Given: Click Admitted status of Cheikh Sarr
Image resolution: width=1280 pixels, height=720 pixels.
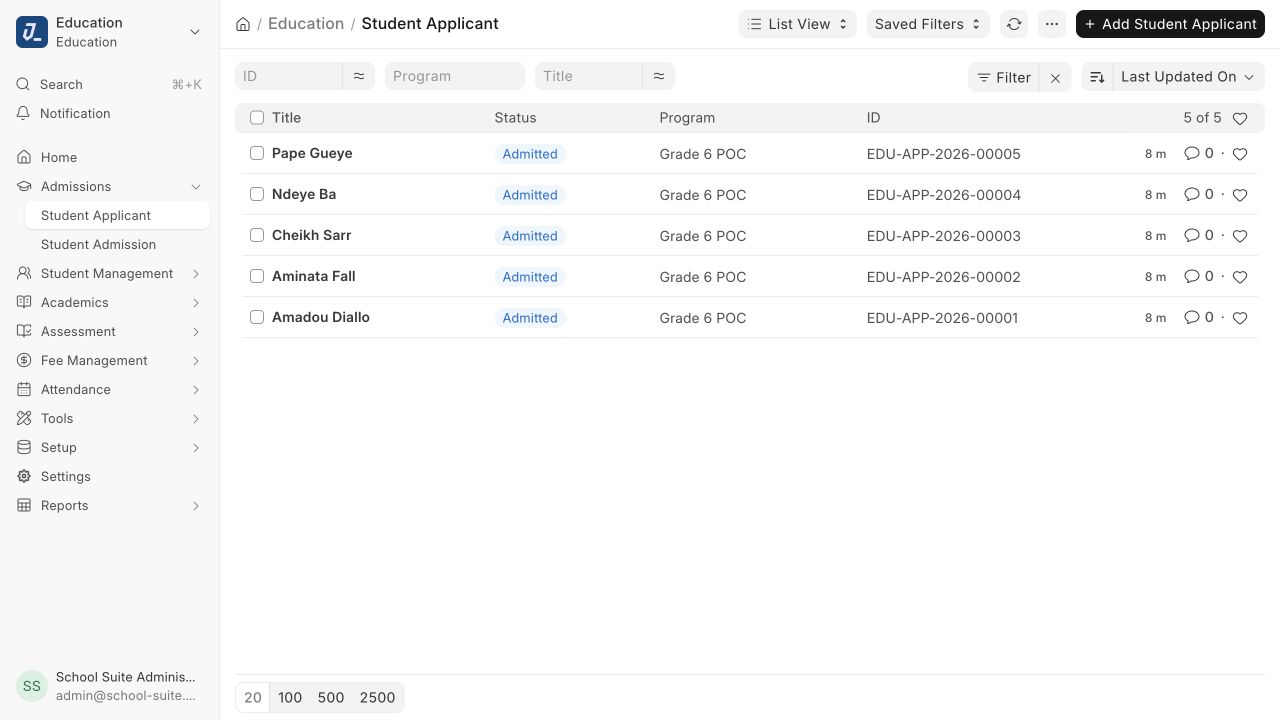Looking at the screenshot, I should tap(530, 236).
